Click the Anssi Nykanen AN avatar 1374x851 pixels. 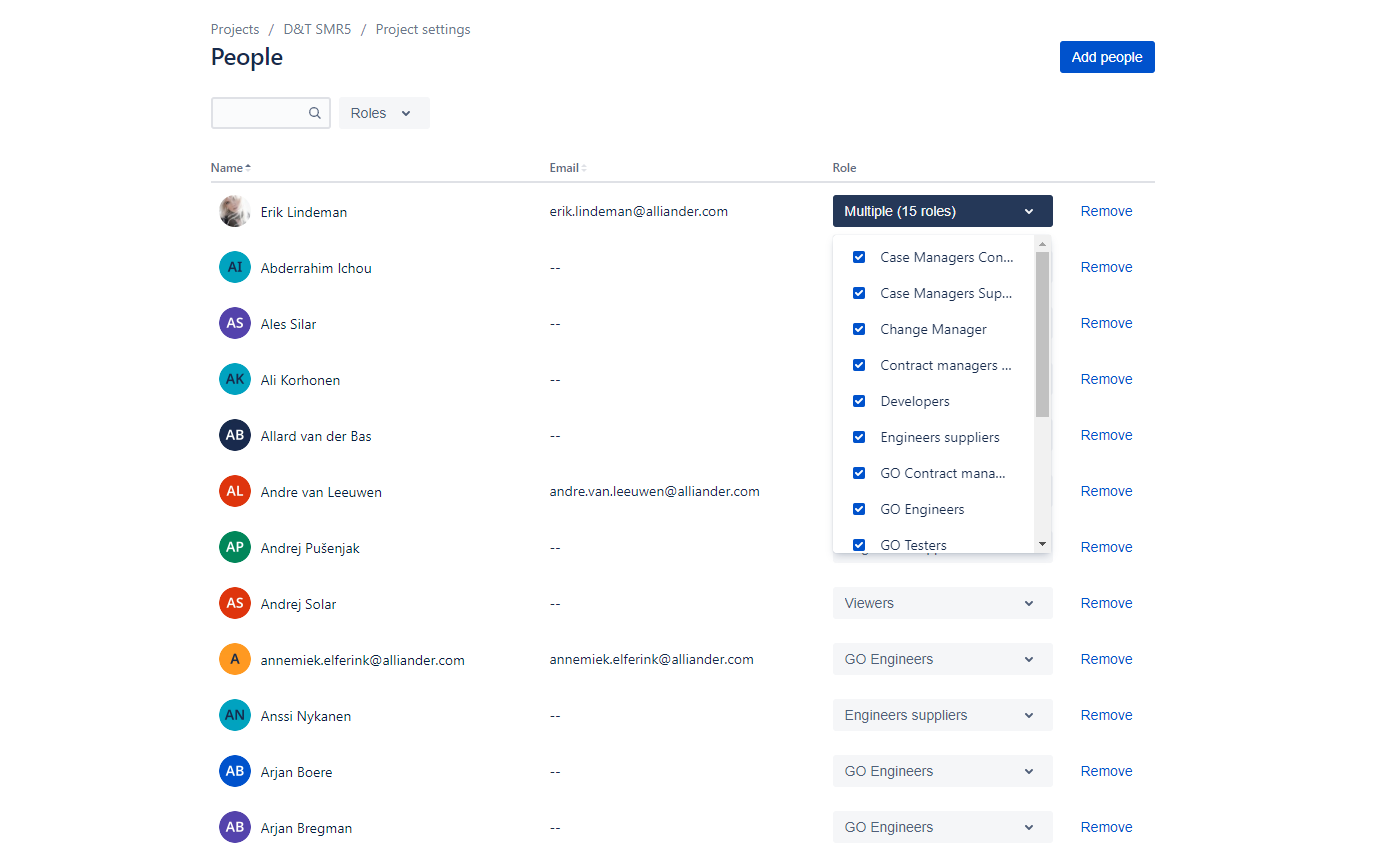click(x=235, y=715)
